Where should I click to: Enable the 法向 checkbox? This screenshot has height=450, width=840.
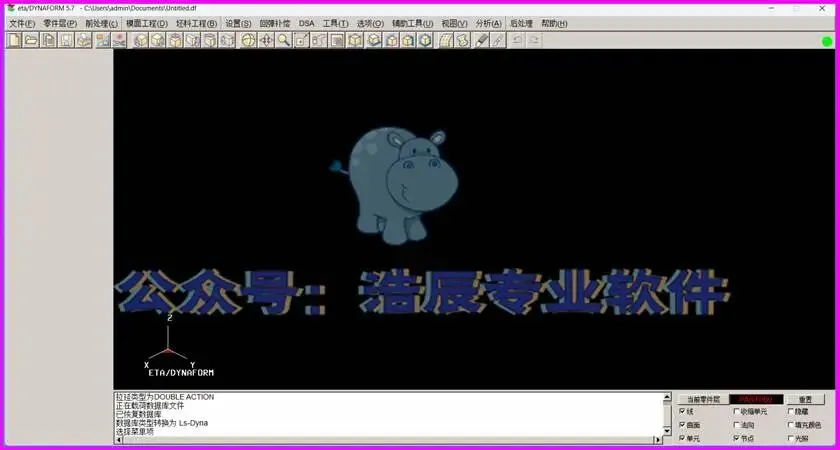736,425
